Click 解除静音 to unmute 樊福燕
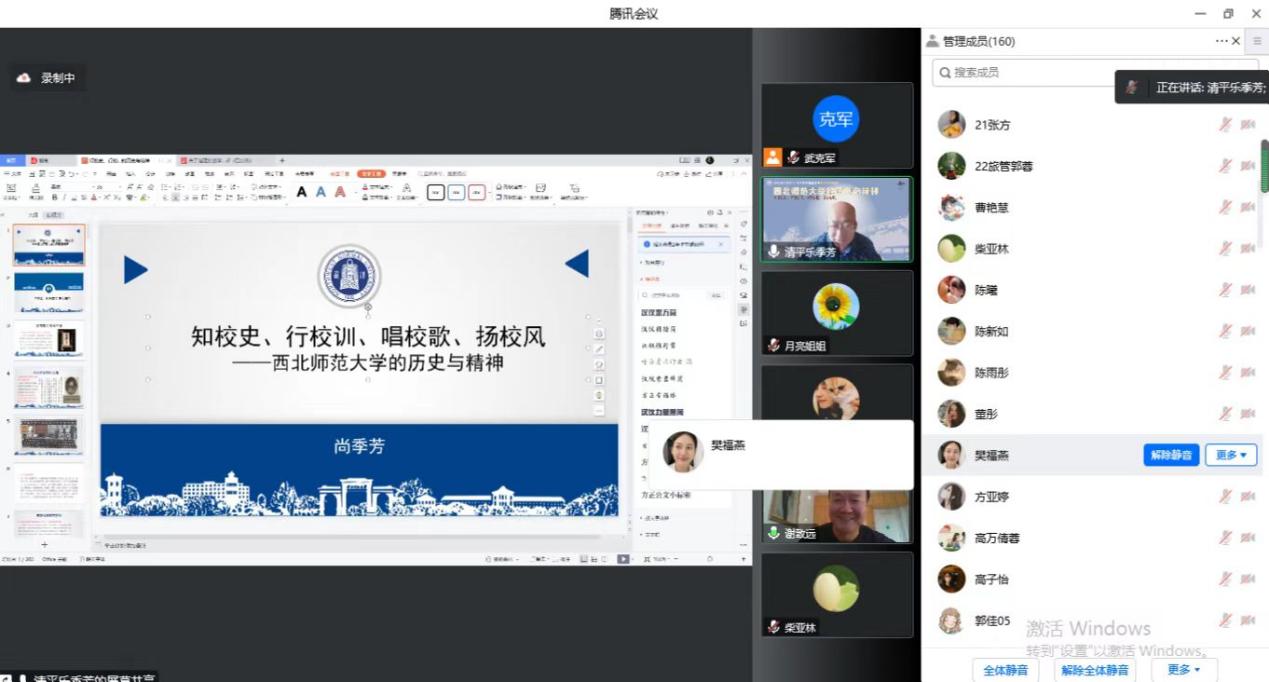Viewport: 1269px width, 682px height. tap(1171, 455)
